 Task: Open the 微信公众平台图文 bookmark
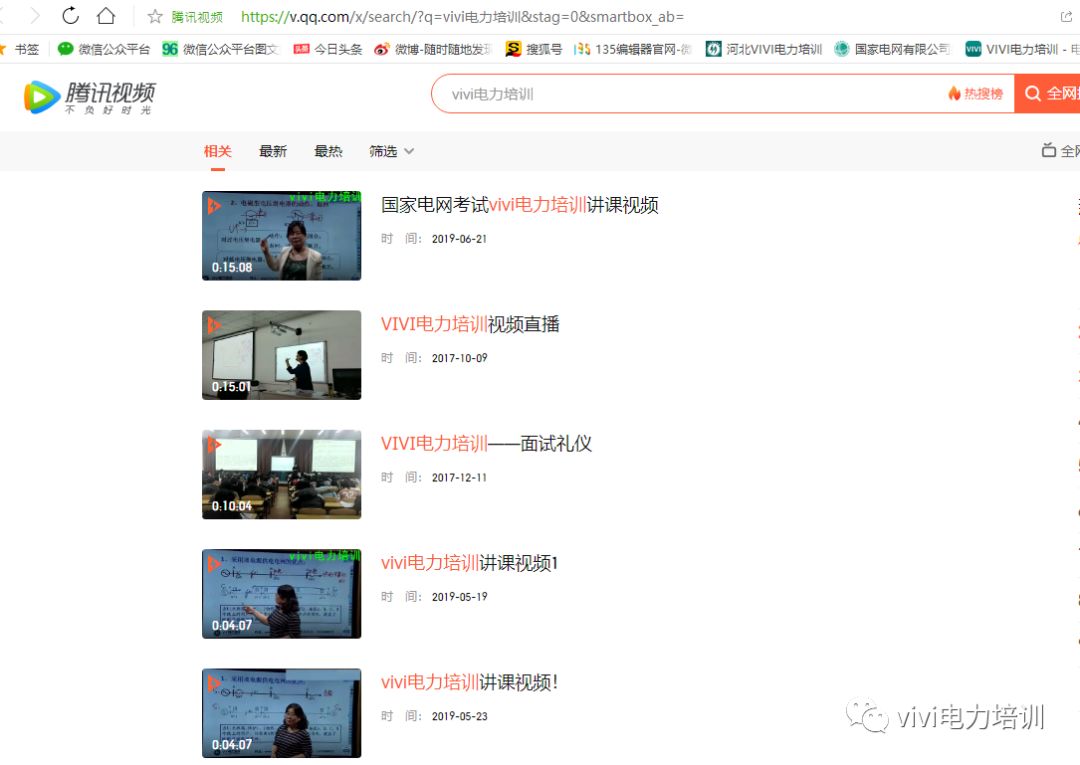[x=220, y=49]
